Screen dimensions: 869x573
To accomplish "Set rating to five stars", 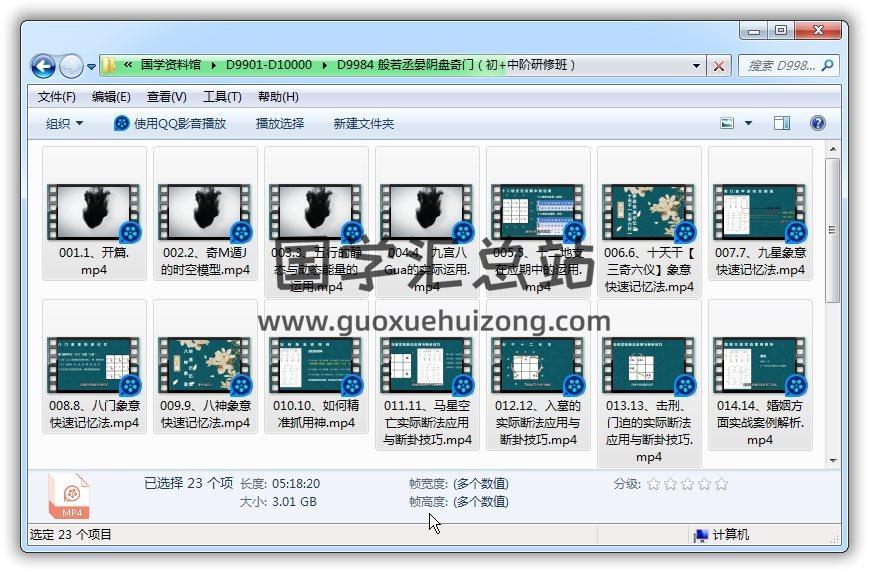I will (x=721, y=484).
